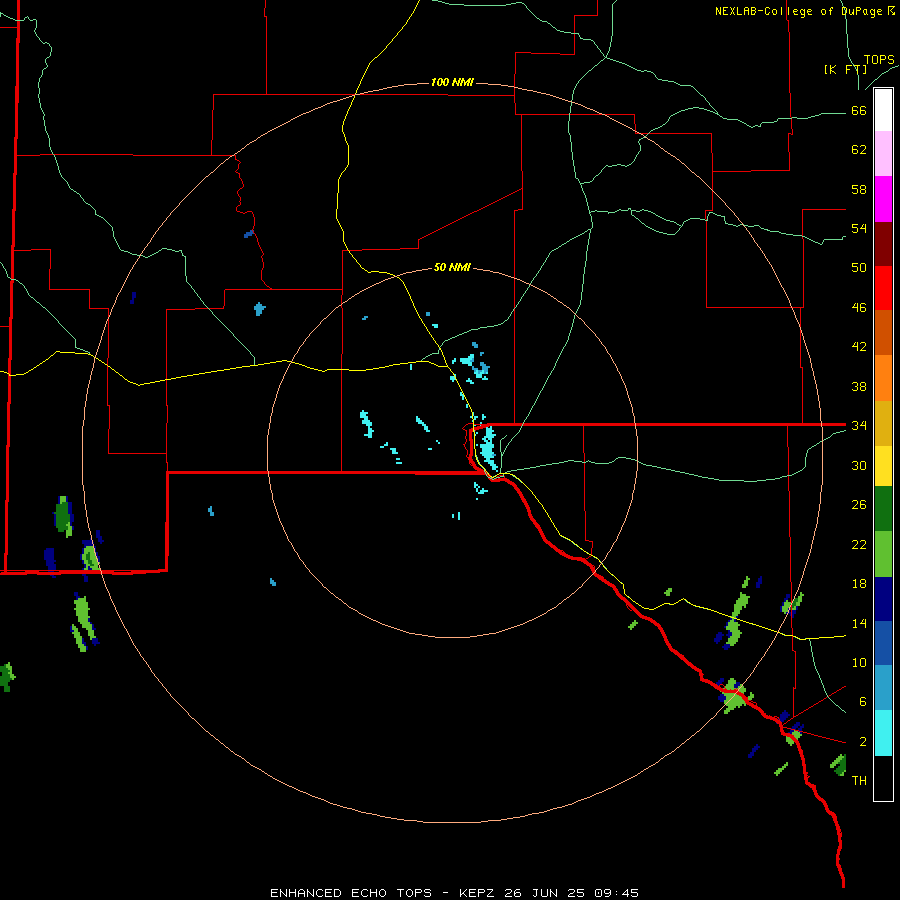Click the gold mustard legend swatch
Image resolution: width=900 pixels, height=900 pixels.
coord(883,423)
